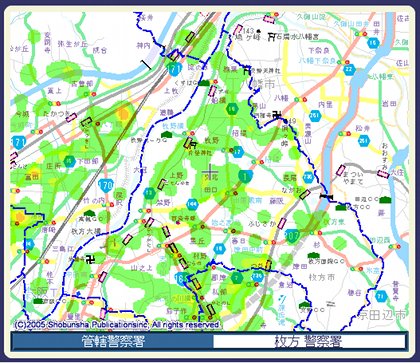Image resolution: width=420 pixels, height=363 pixels.
Task: Click the route 251 hexagon beside 内里
Action: pyautogui.click(x=314, y=115)
